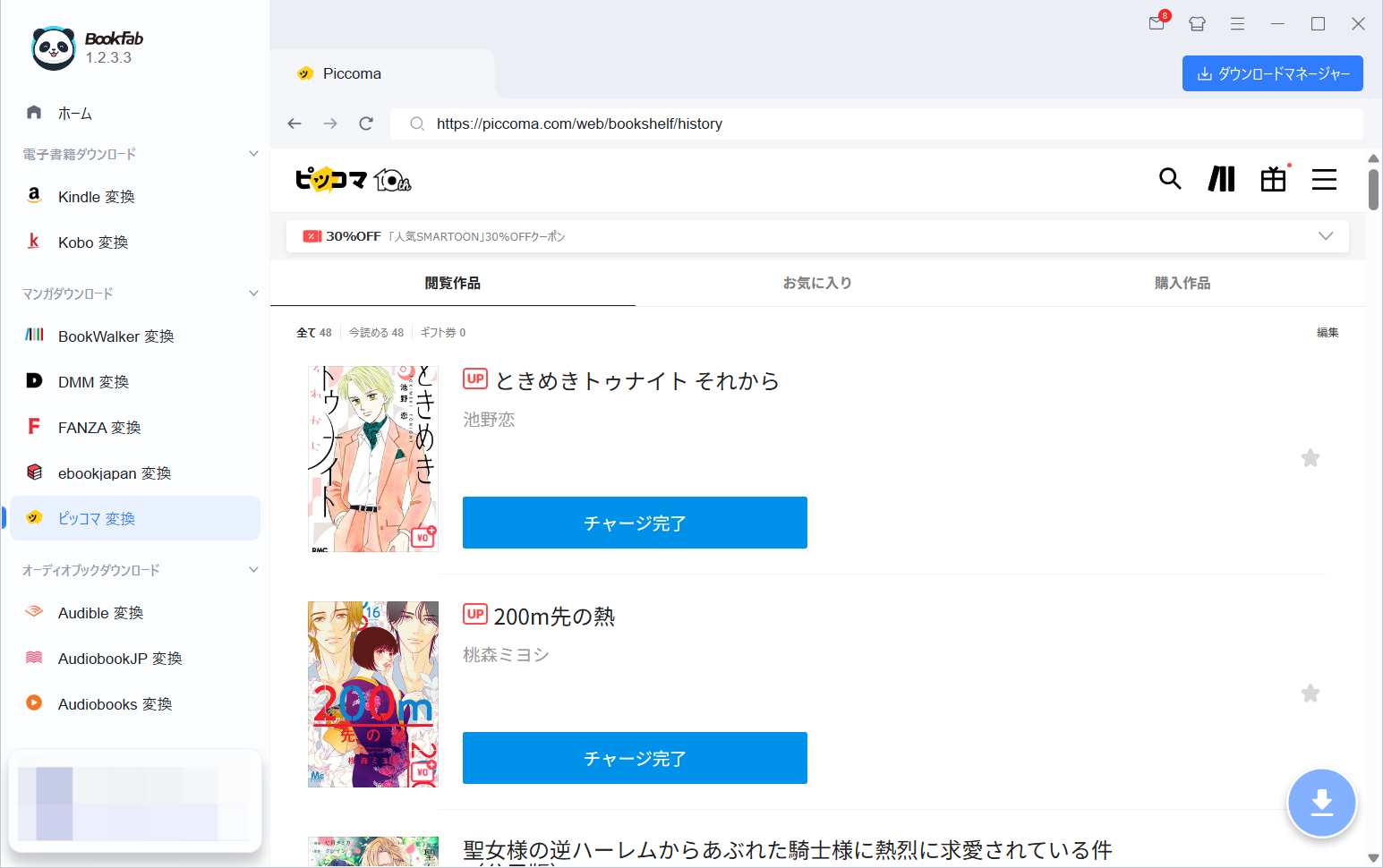This screenshot has width=1383, height=868.
Task: Click the page vertical scrollbar thumb
Action: tap(1373, 189)
